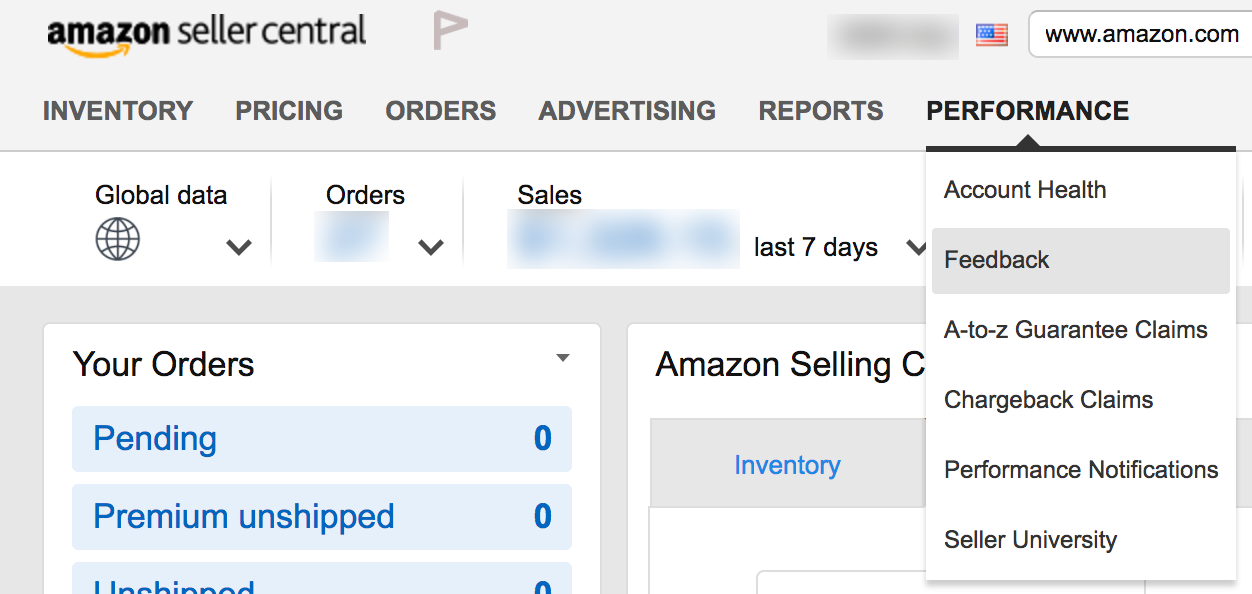Open the Pricing menu
This screenshot has height=594, width=1252.
[x=289, y=110]
